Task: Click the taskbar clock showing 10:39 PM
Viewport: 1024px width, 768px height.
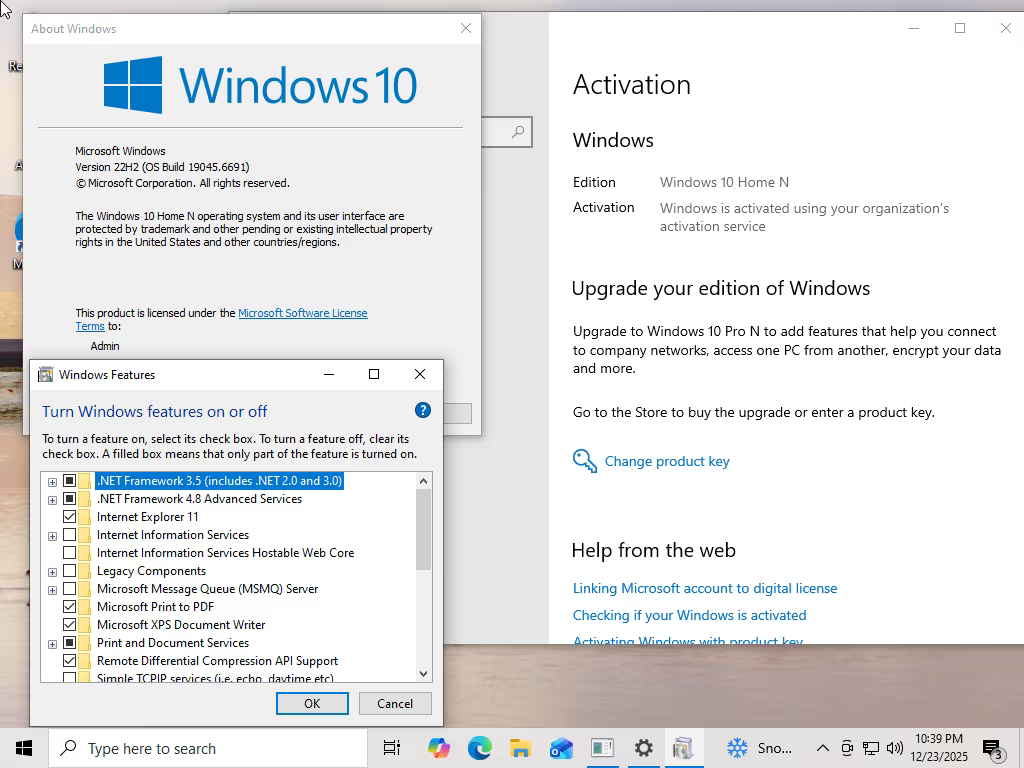Action: tap(938, 748)
